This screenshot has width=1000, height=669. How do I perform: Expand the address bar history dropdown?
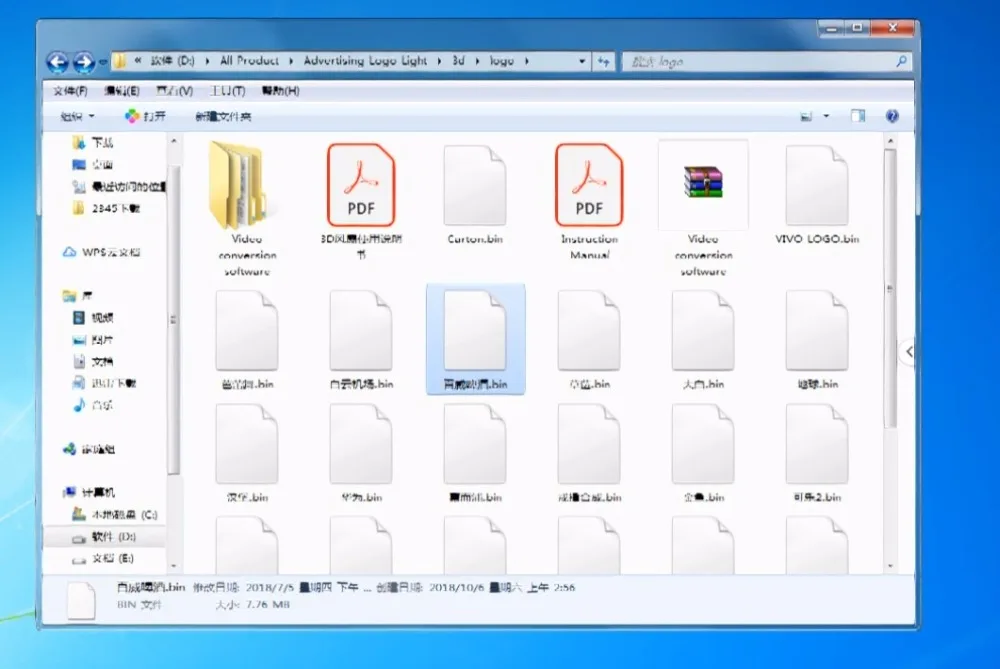(582, 61)
